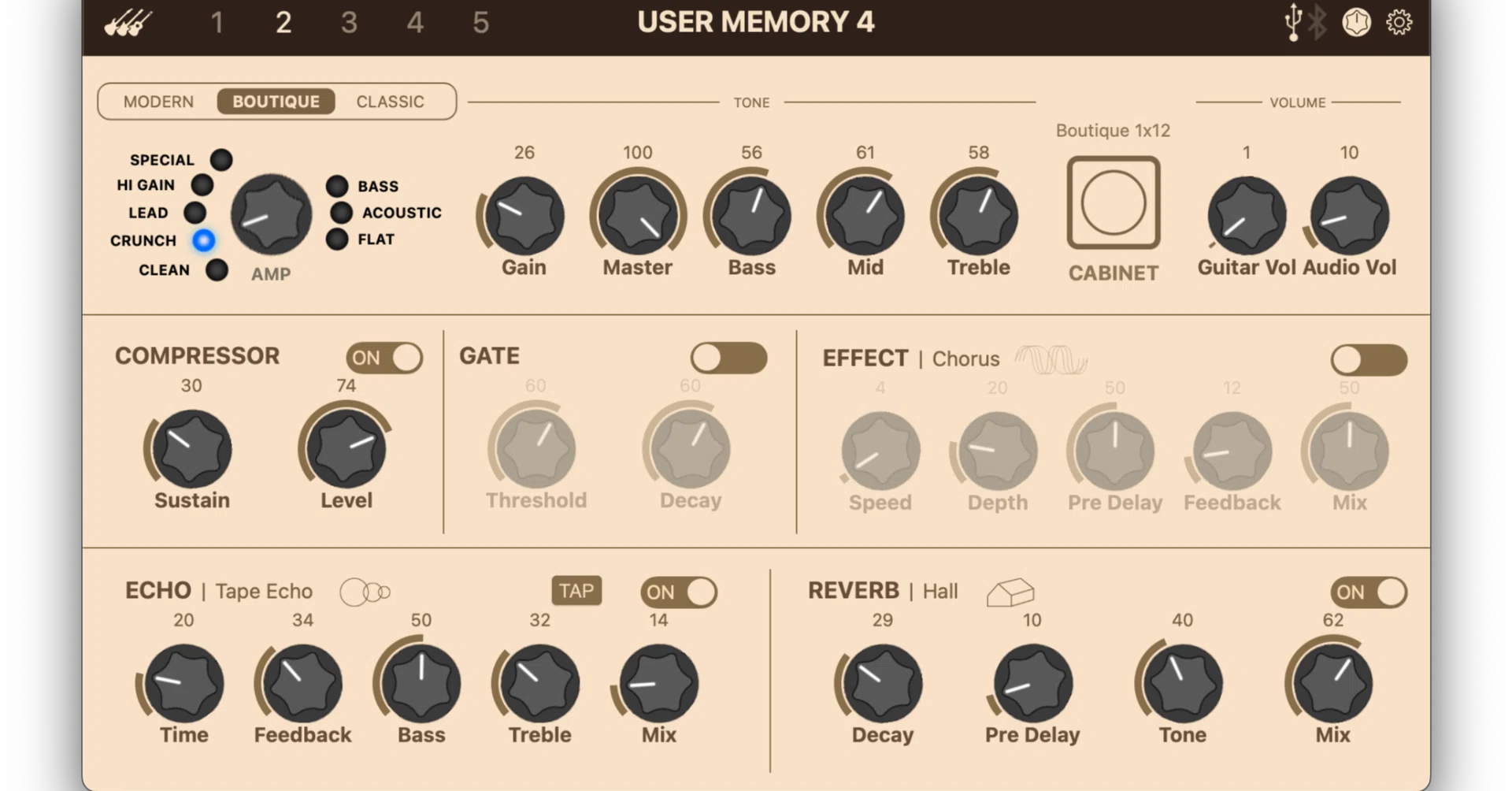The height and width of the screenshot is (791, 1512).
Task: Switch to the MODERN amp category
Action: 158,102
